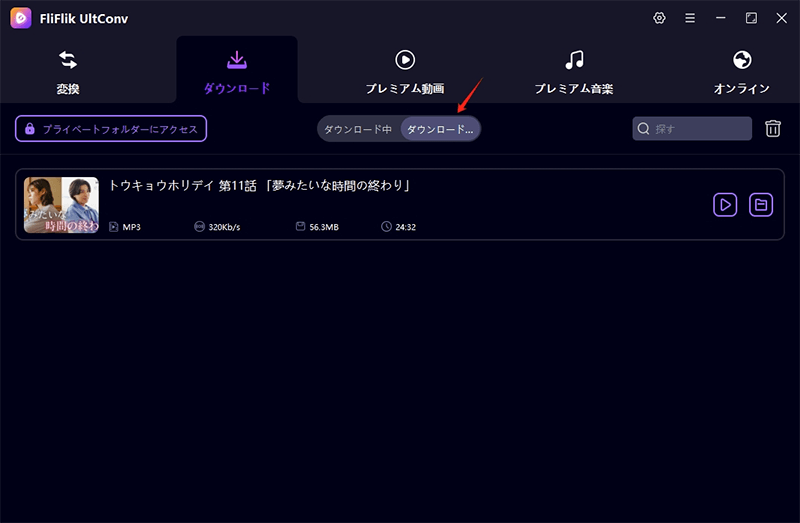Close the FliFlik UltConv window
Viewport: 800px width, 523px height.
click(781, 18)
